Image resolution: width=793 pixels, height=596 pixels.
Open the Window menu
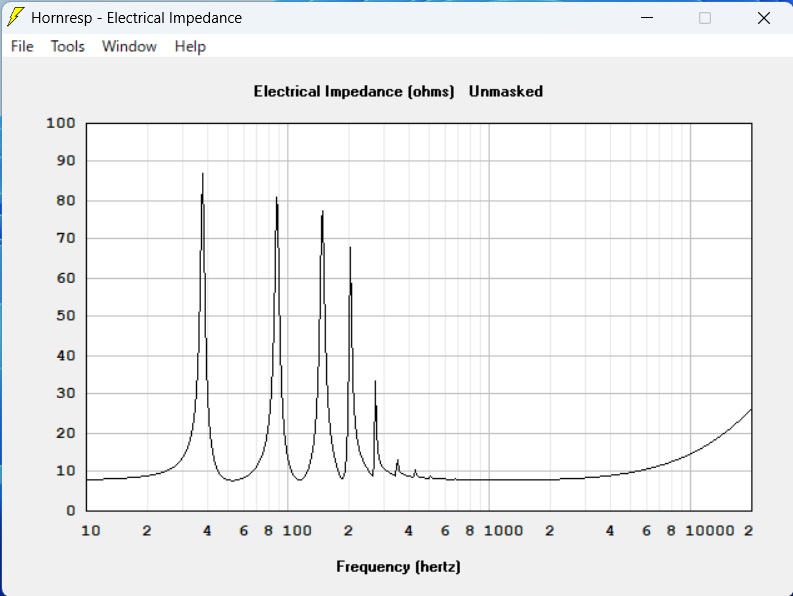[129, 46]
